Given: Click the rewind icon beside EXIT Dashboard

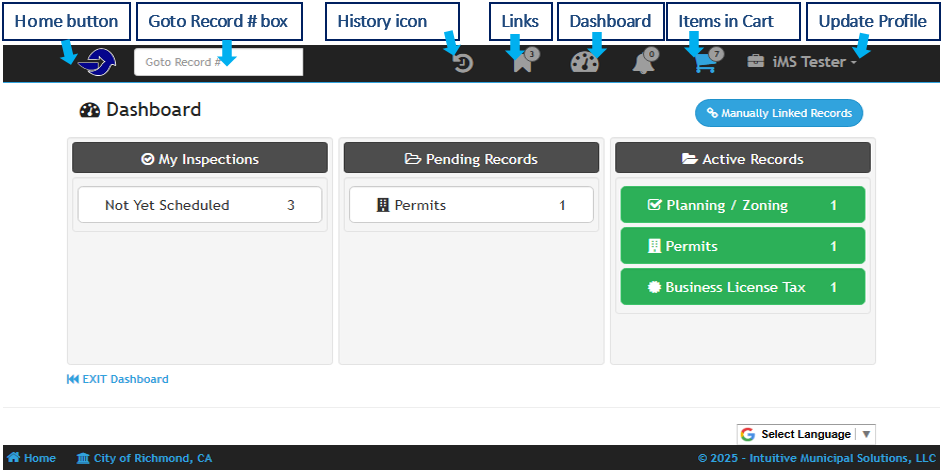Looking at the screenshot, I should pyautogui.click(x=73, y=379).
